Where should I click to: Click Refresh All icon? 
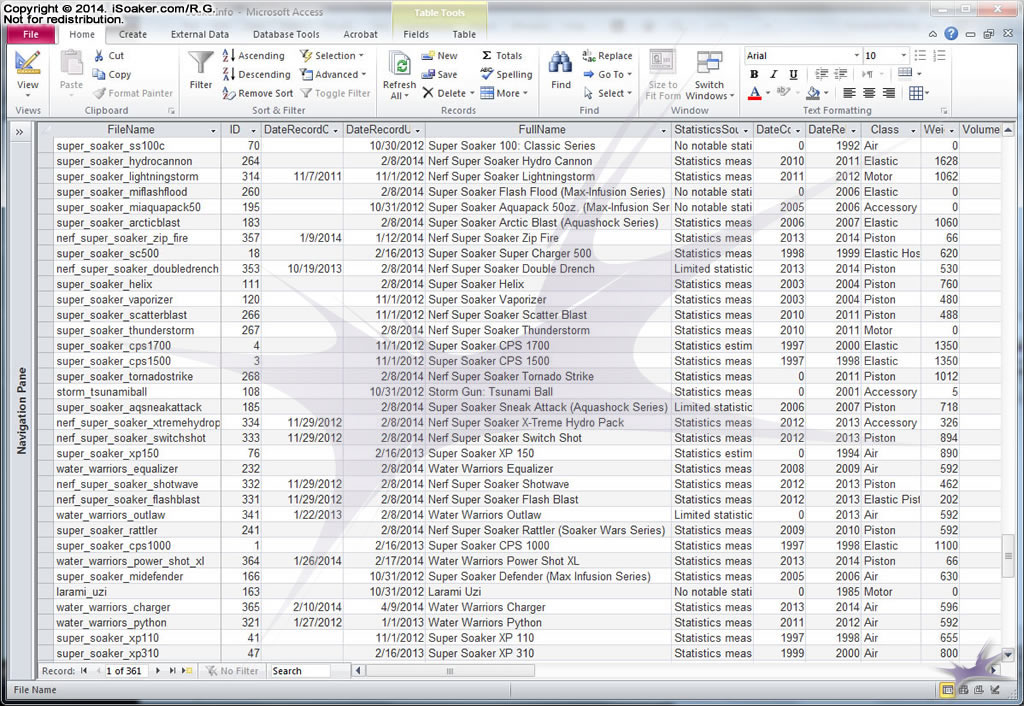399,65
